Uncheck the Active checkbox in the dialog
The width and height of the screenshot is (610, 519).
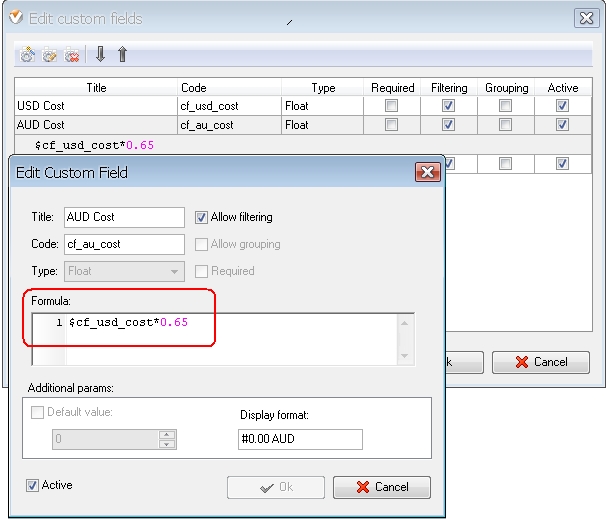pyautogui.click(x=34, y=485)
